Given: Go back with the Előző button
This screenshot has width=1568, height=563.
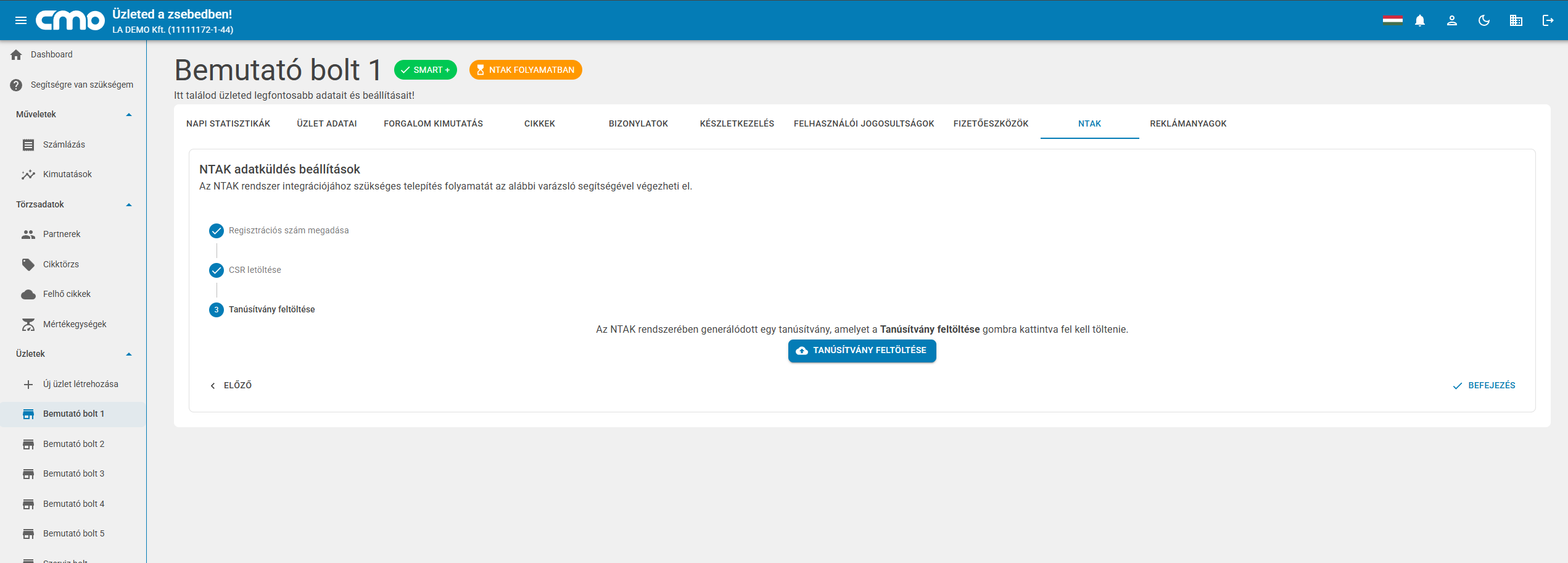Looking at the screenshot, I should 231,386.
